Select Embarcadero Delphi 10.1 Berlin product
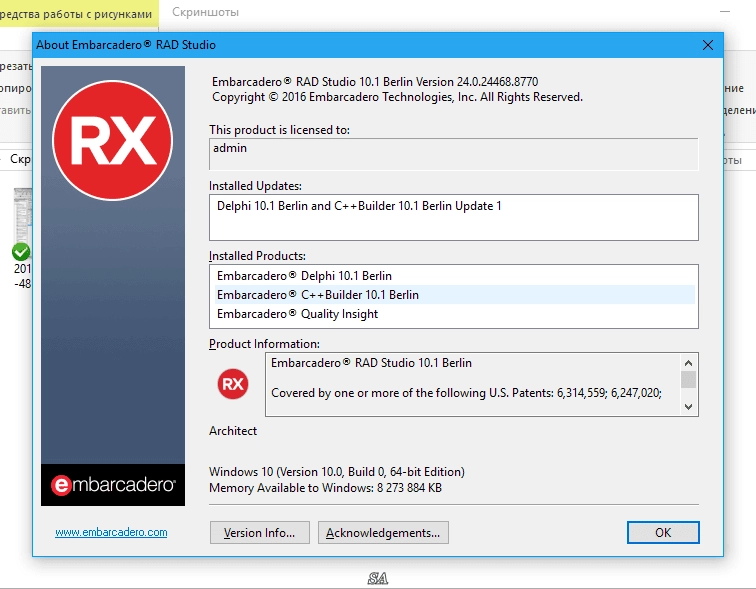Screen dimensions: 756x589 [x=454, y=276]
